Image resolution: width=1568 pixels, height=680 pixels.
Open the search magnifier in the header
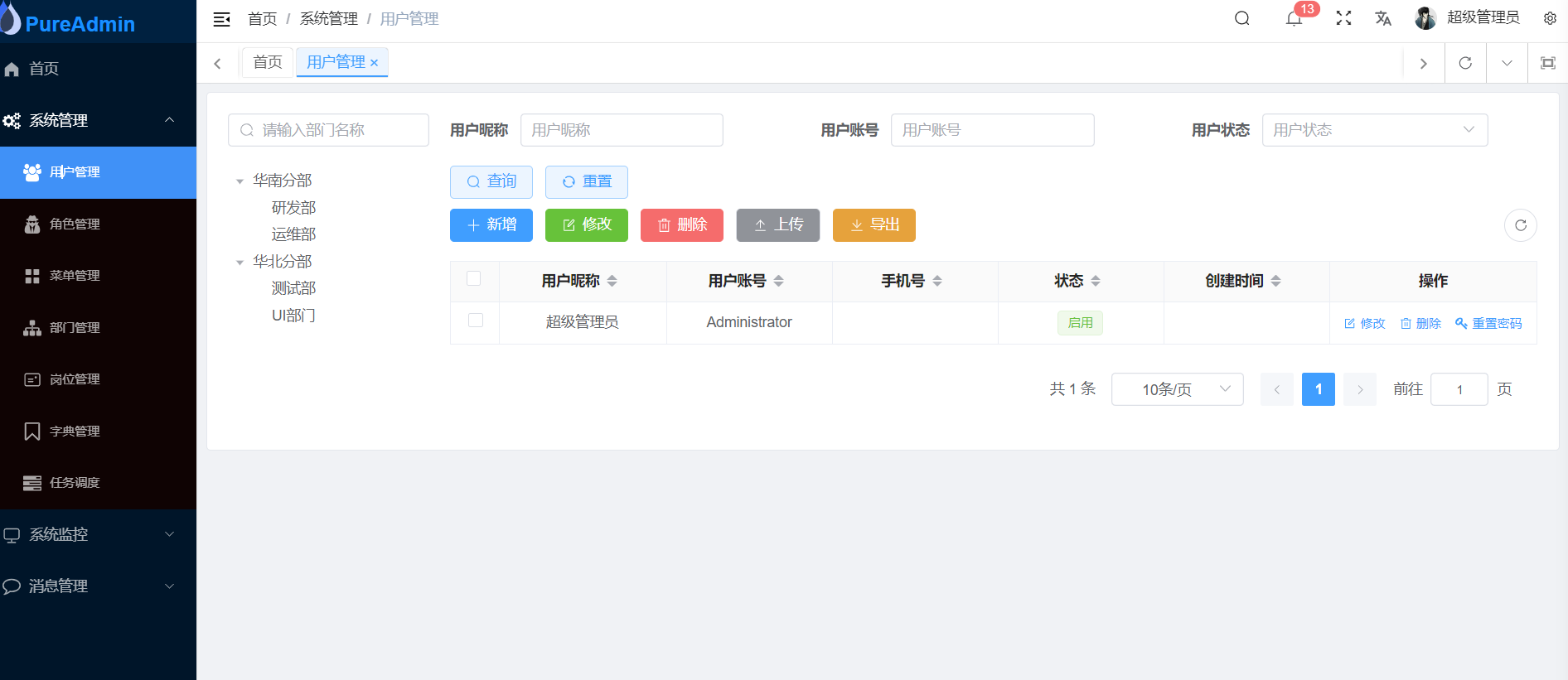coord(1241,18)
